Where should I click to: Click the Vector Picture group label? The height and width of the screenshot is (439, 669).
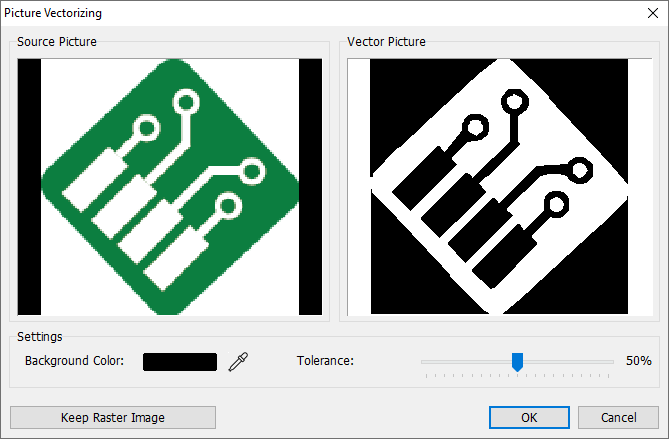click(386, 42)
